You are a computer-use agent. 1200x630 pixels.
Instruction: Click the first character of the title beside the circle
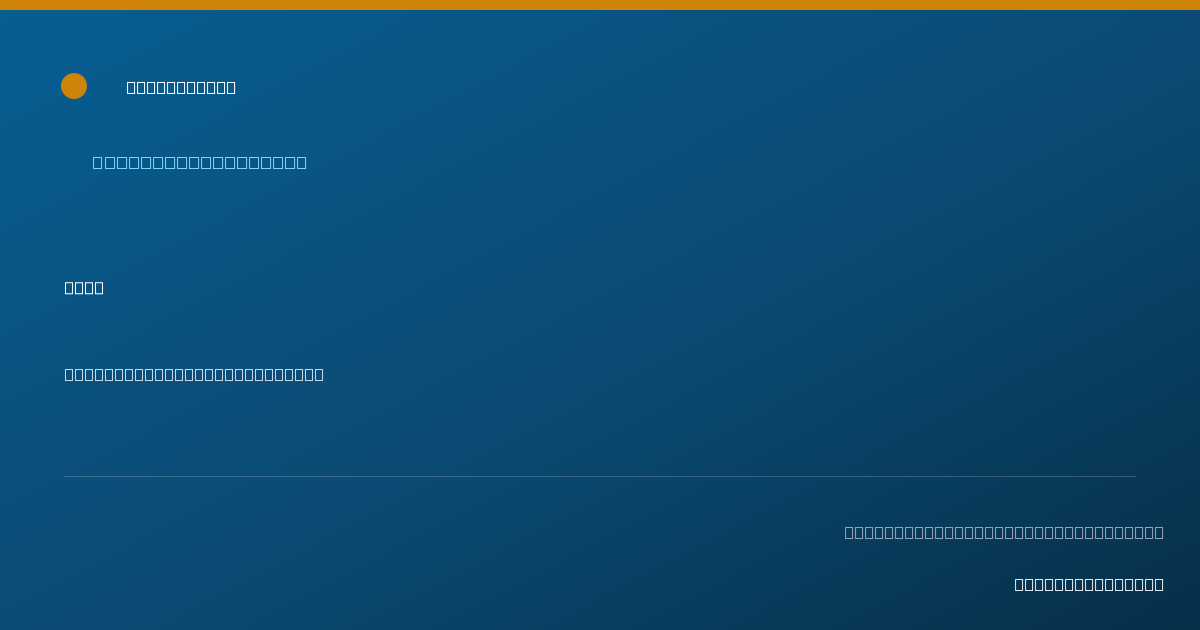132,87
